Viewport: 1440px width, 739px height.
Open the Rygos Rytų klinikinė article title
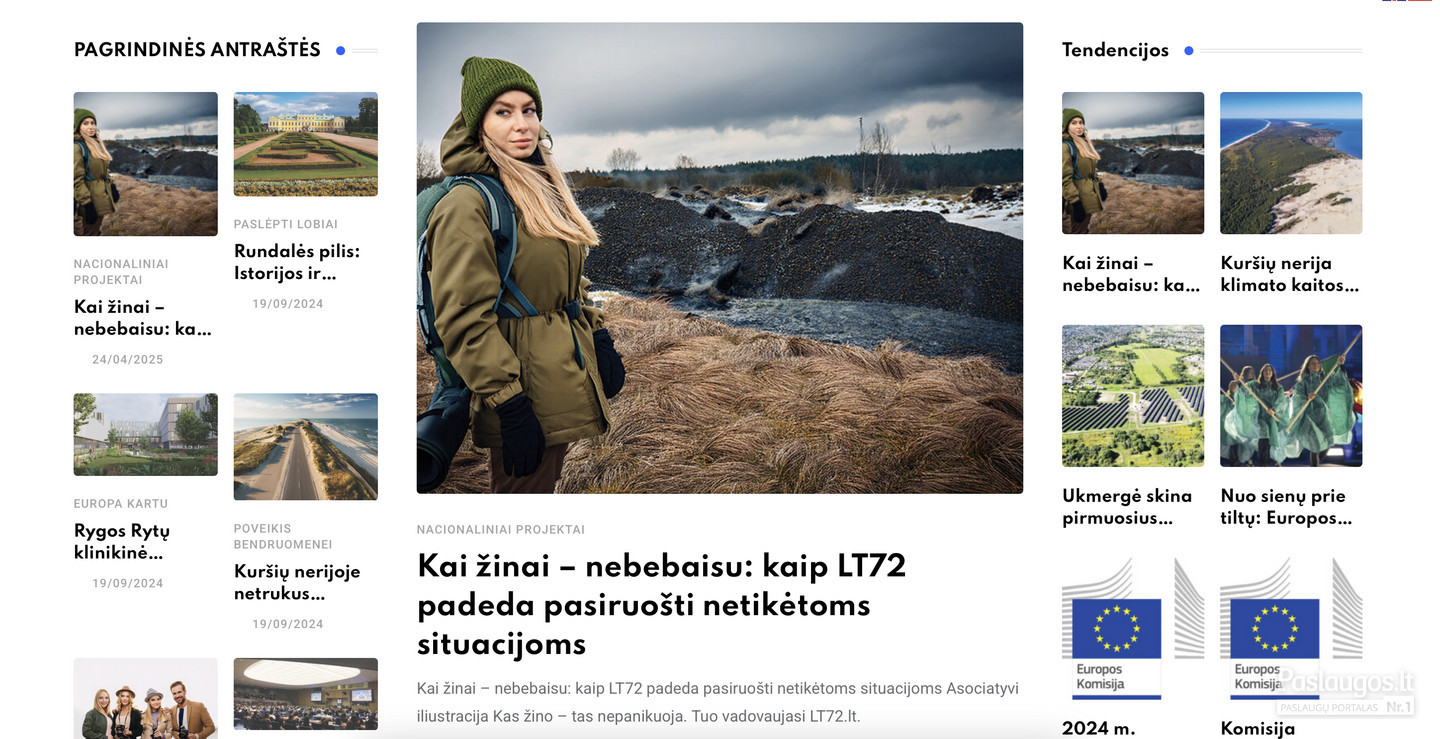pos(122,542)
